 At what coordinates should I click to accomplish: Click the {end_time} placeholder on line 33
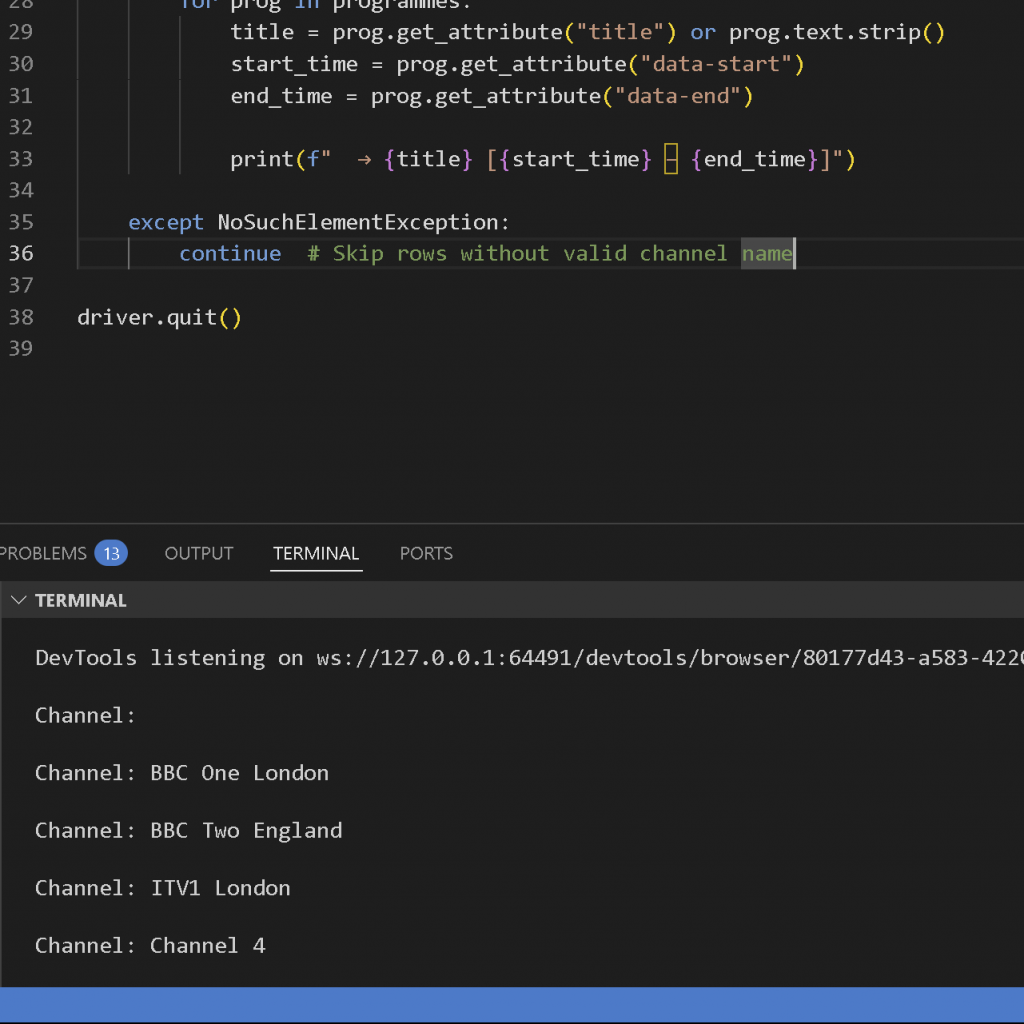(x=754, y=159)
